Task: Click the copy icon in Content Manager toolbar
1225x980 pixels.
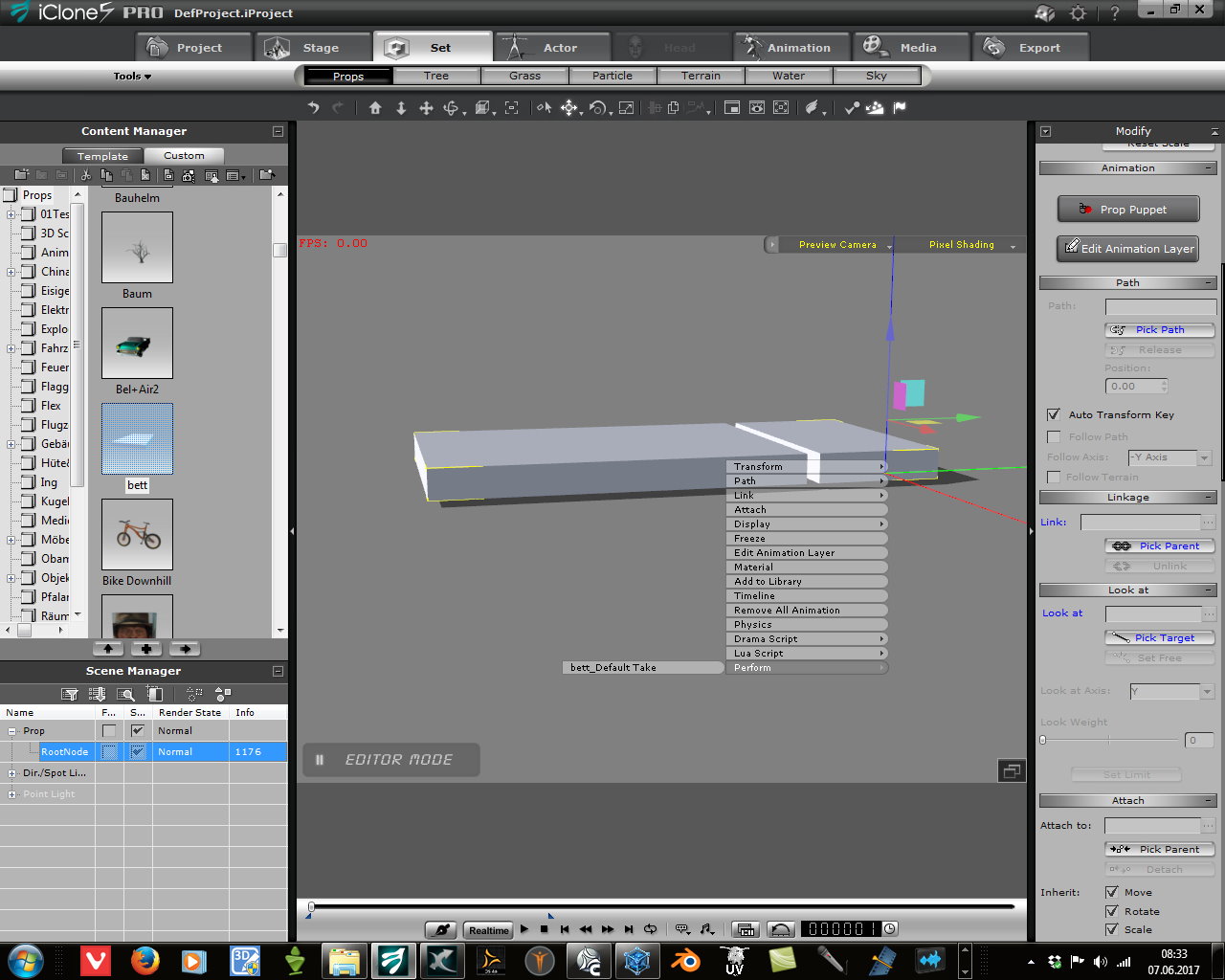Action: (106, 175)
